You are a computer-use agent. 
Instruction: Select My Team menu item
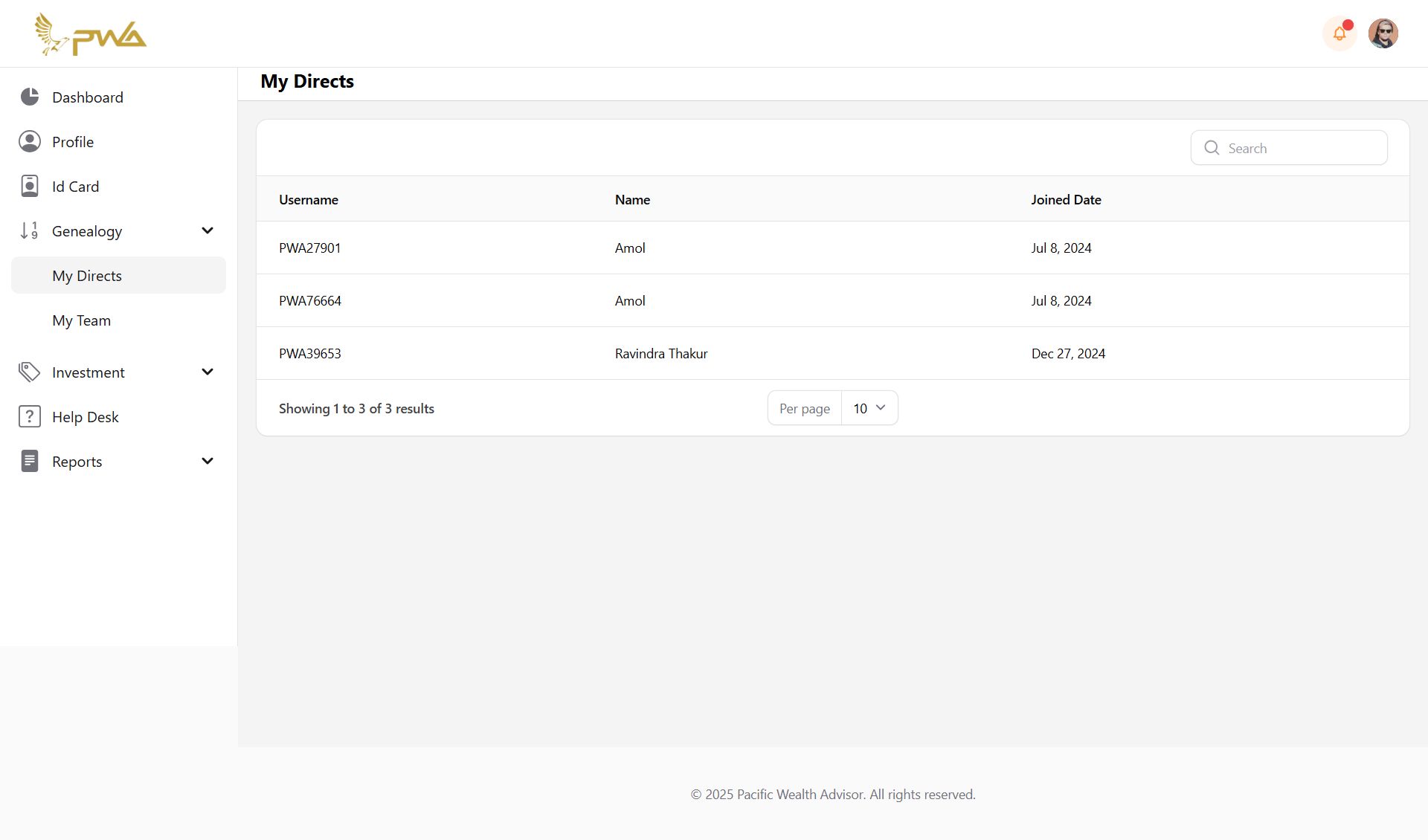[x=82, y=320]
